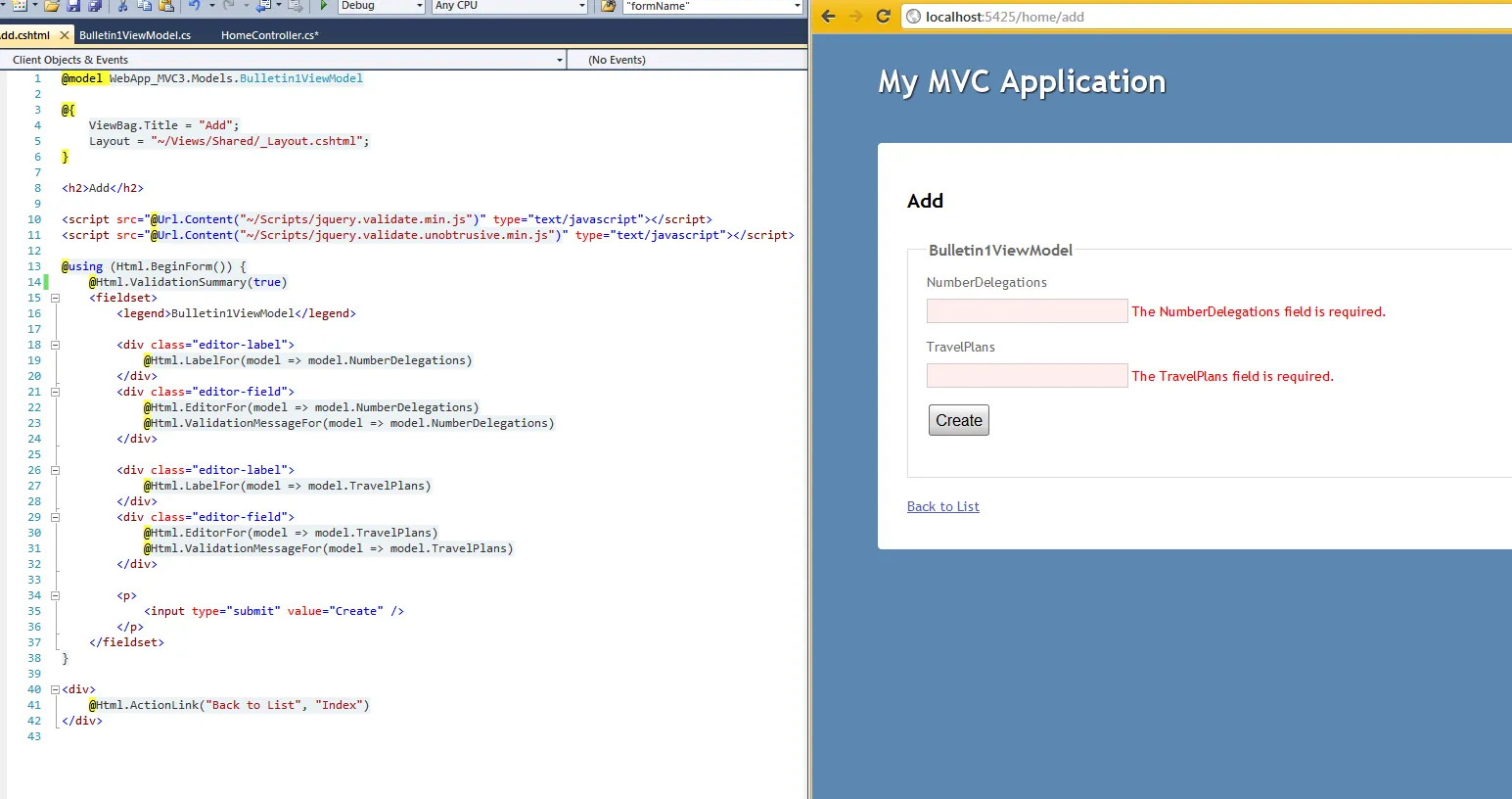Click the <legend> code on line 16
Image resolution: width=1512 pixels, height=799 pixels.
tap(236, 313)
